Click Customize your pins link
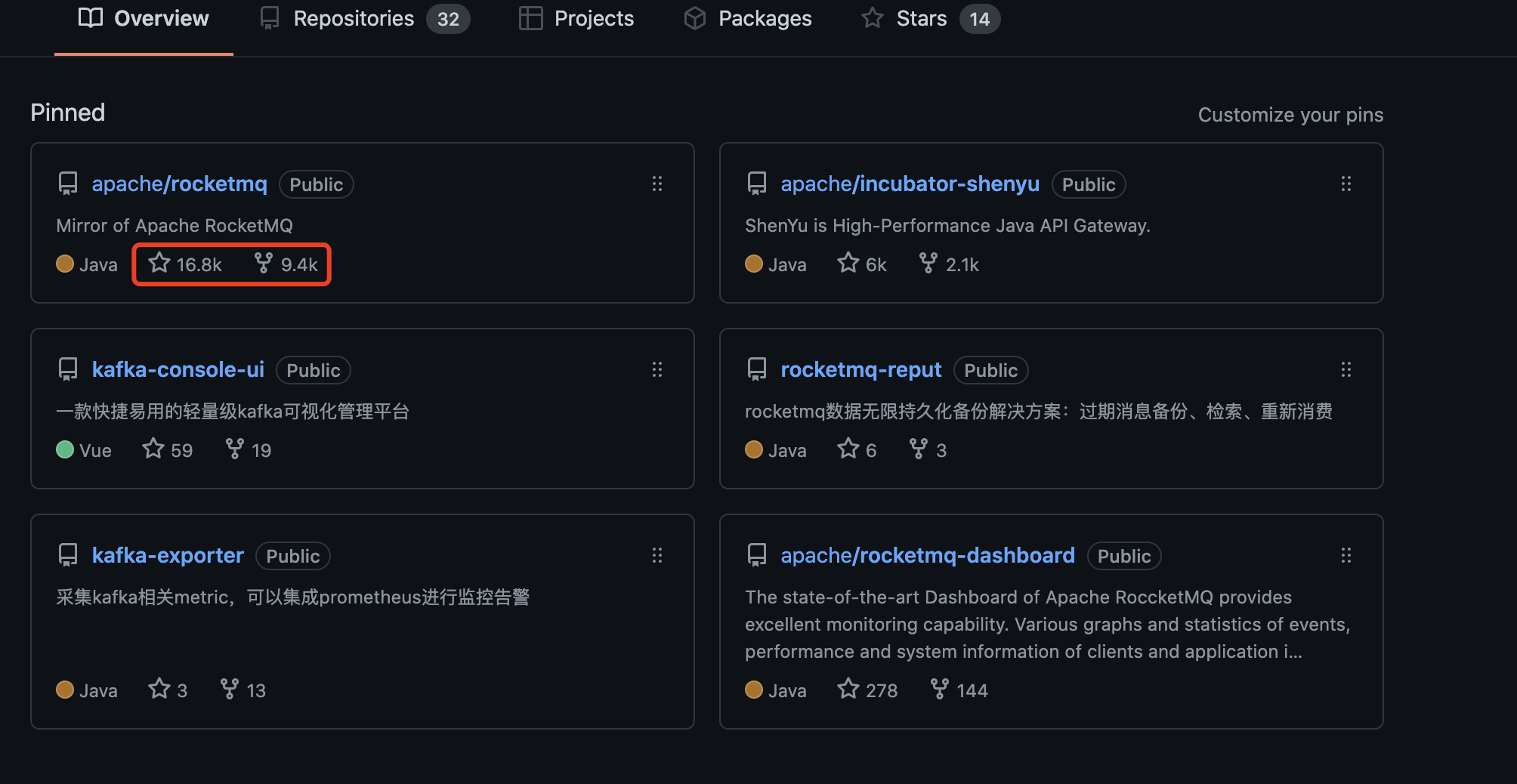The width and height of the screenshot is (1517, 784). point(1290,115)
